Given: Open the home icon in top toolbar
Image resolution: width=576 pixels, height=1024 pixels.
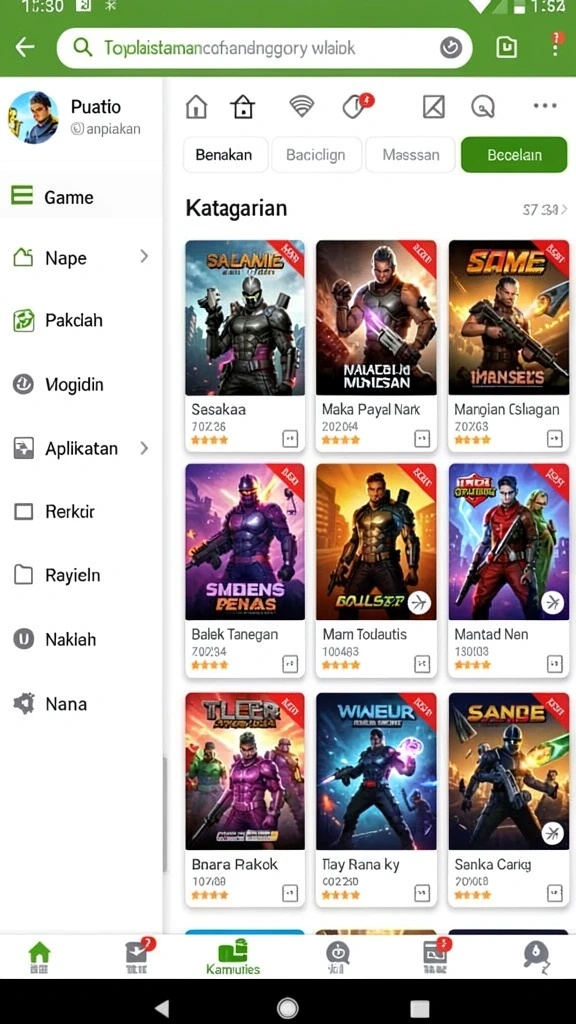Looking at the screenshot, I should point(196,106).
